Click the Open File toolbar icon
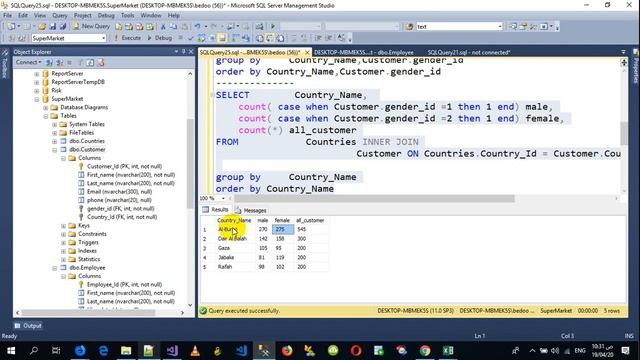This screenshot has width=640, height=360. (x=42, y=27)
